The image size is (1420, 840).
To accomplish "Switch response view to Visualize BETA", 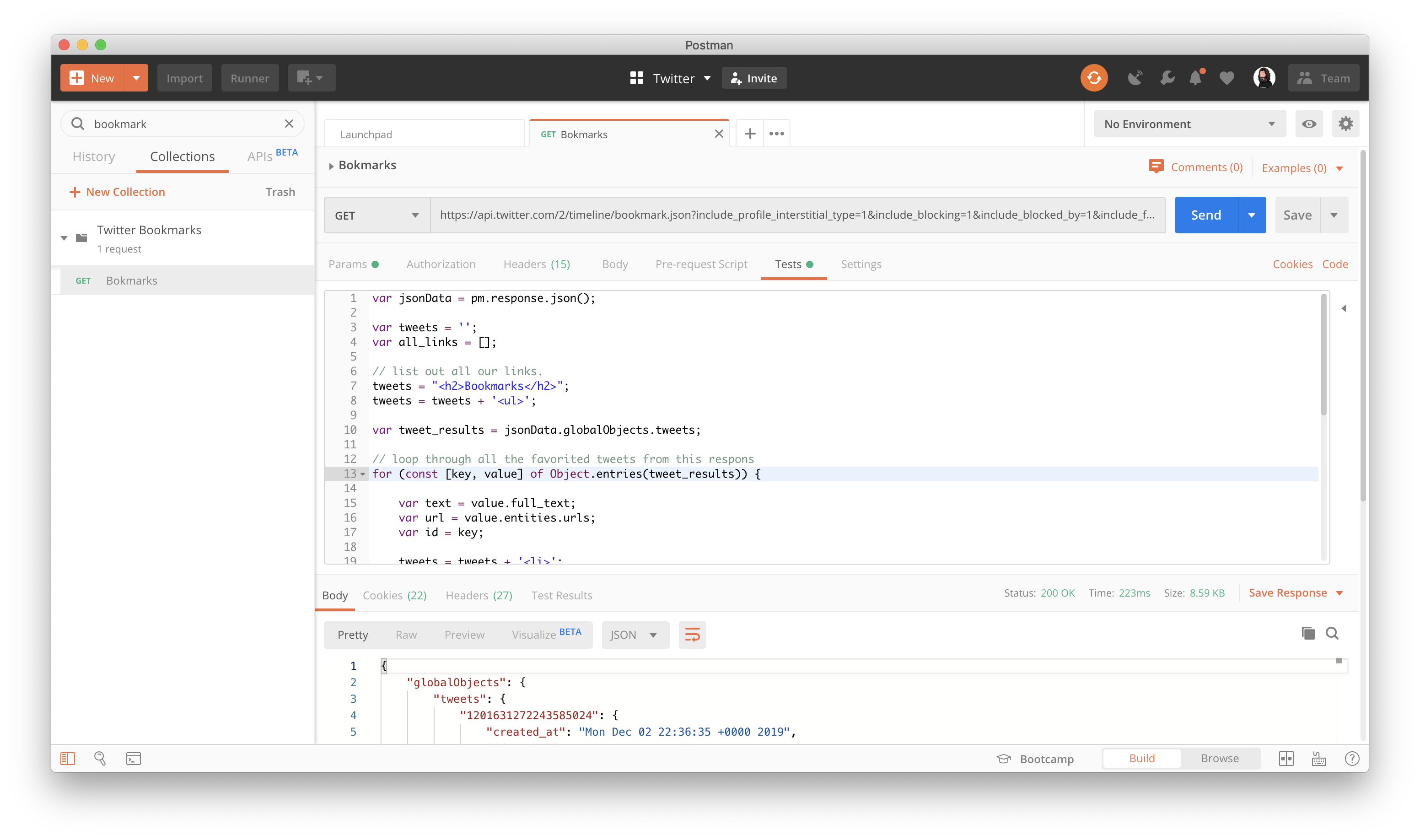I will pyautogui.click(x=546, y=634).
